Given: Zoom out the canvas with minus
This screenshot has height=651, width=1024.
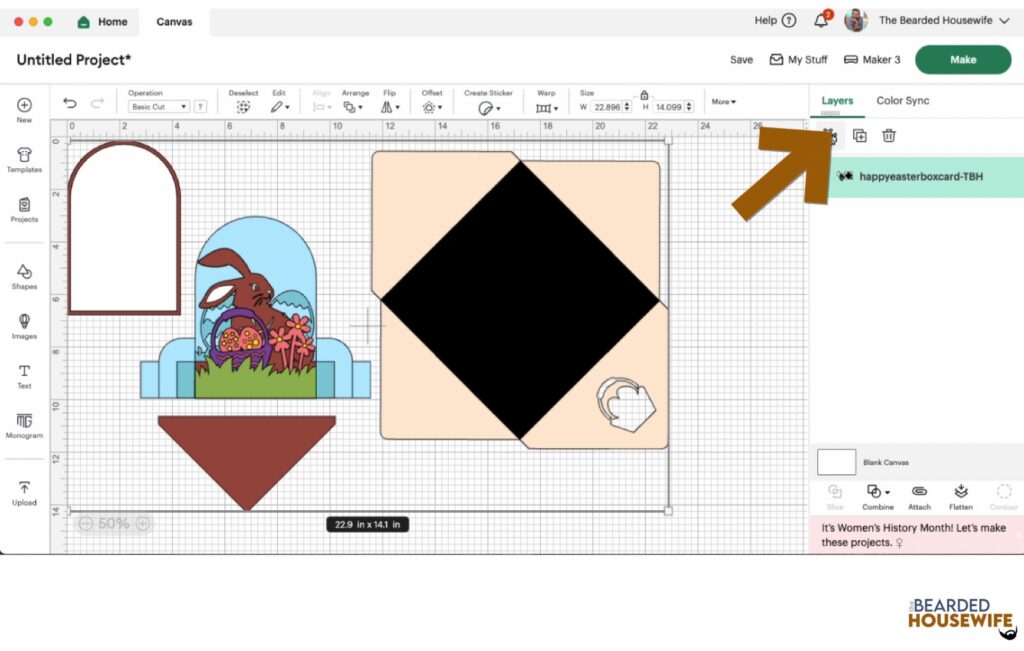Looking at the screenshot, I should 86,524.
